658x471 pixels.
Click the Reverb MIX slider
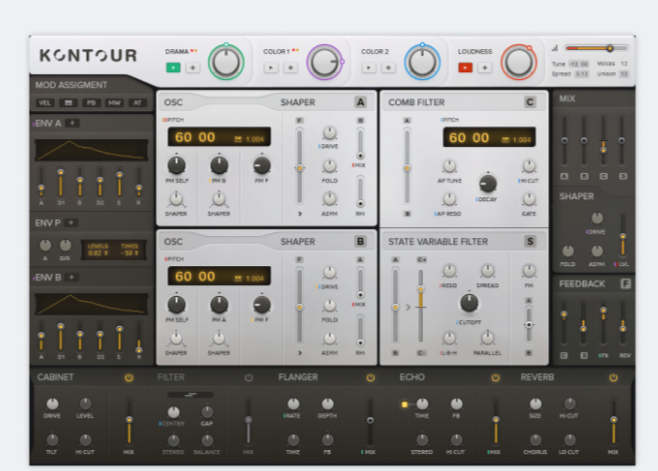point(614,421)
